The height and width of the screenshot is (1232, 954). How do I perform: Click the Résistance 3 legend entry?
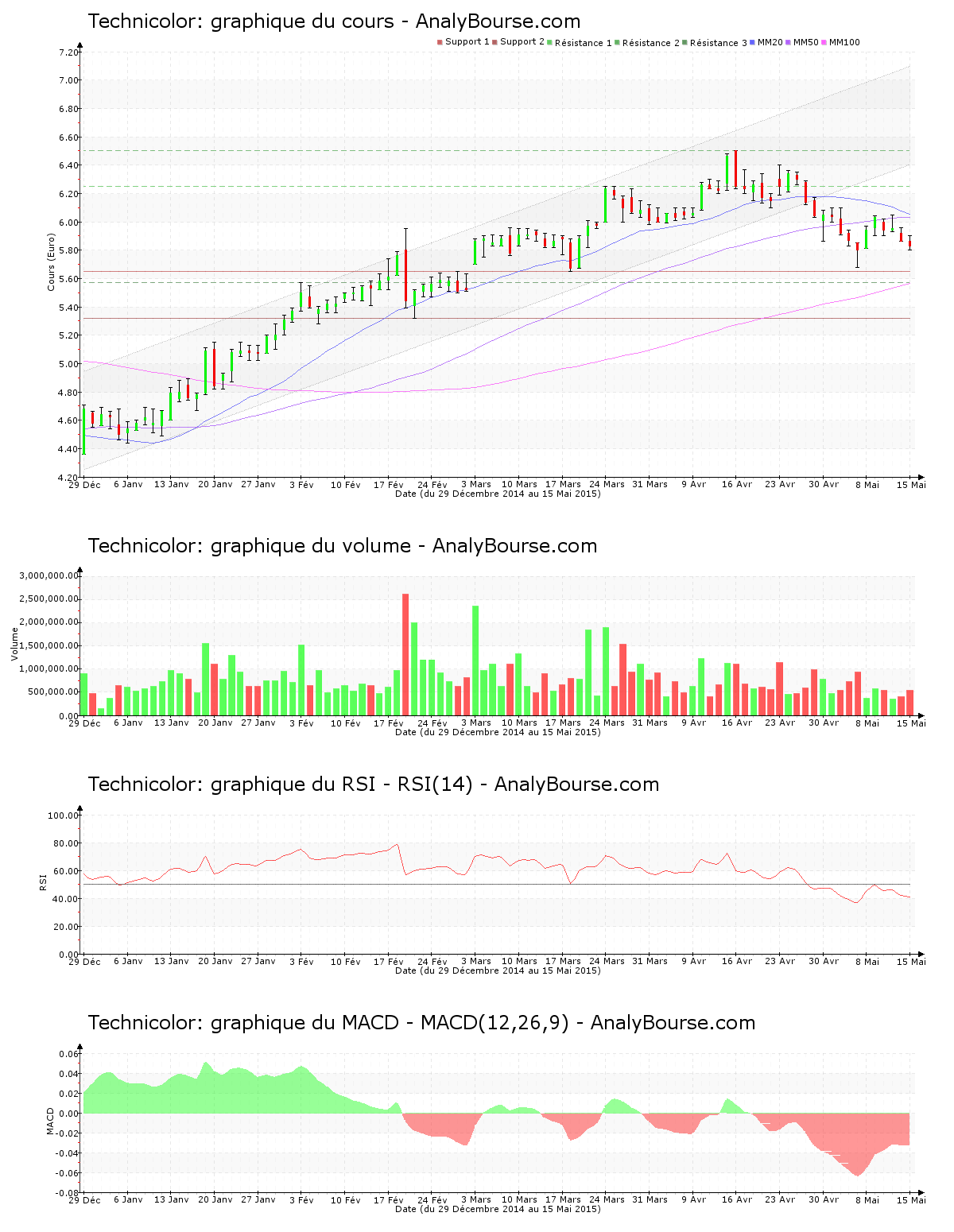tap(718, 43)
